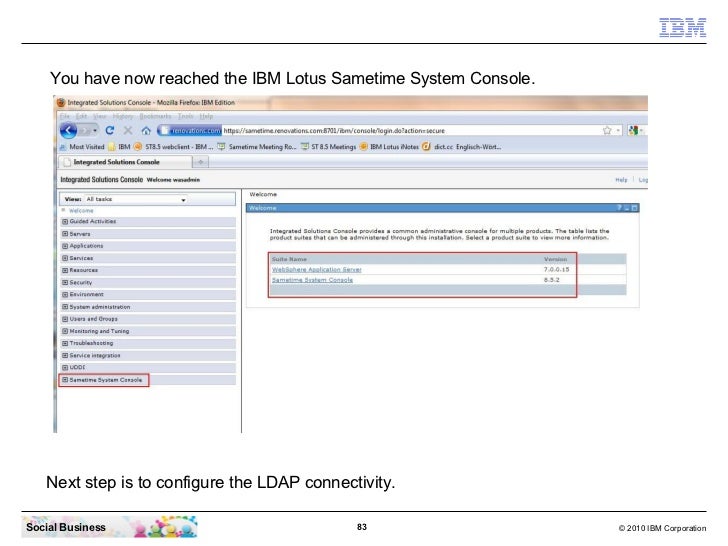
Task: Open the Sametime System Console suite link
Action: point(312,280)
